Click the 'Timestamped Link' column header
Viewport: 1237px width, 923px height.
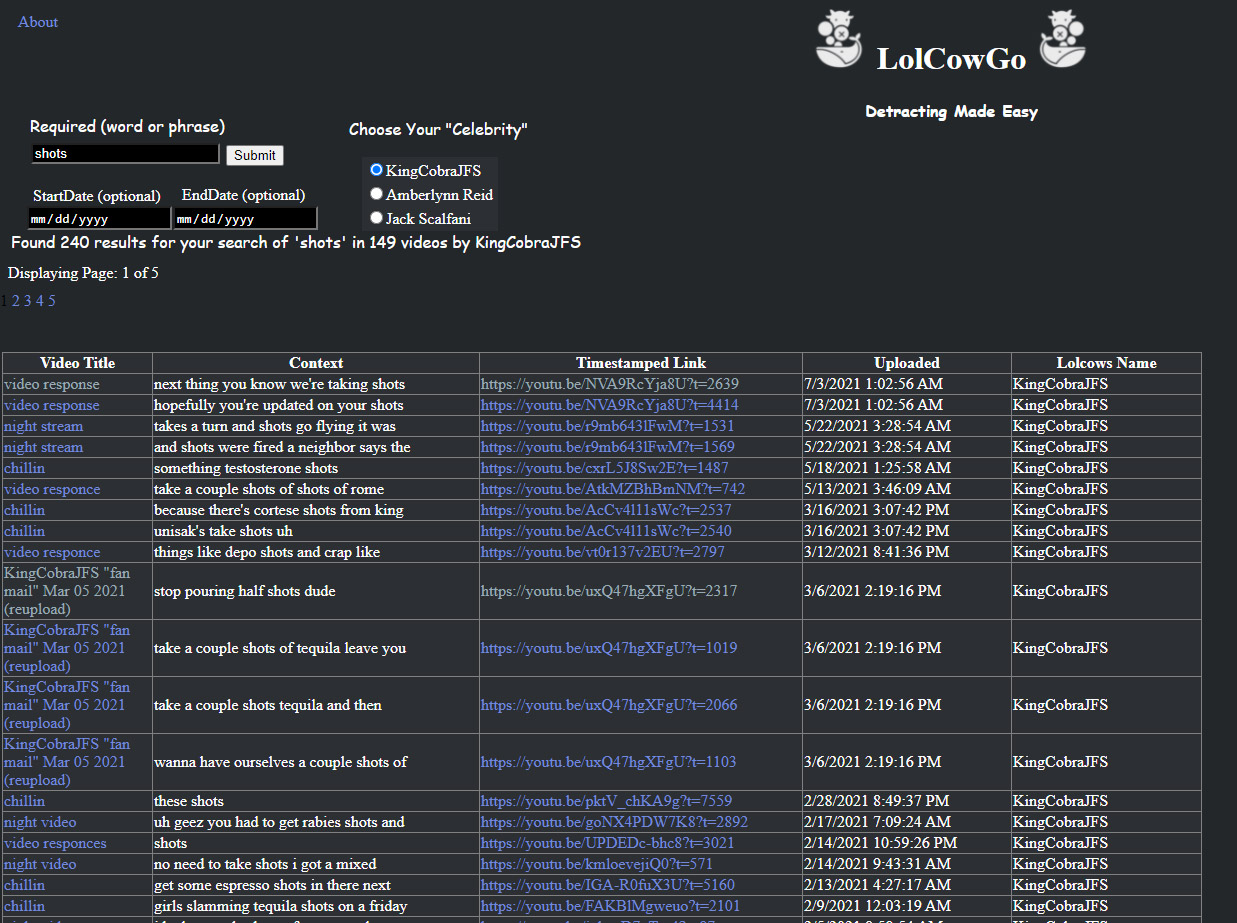tap(641, 363)
